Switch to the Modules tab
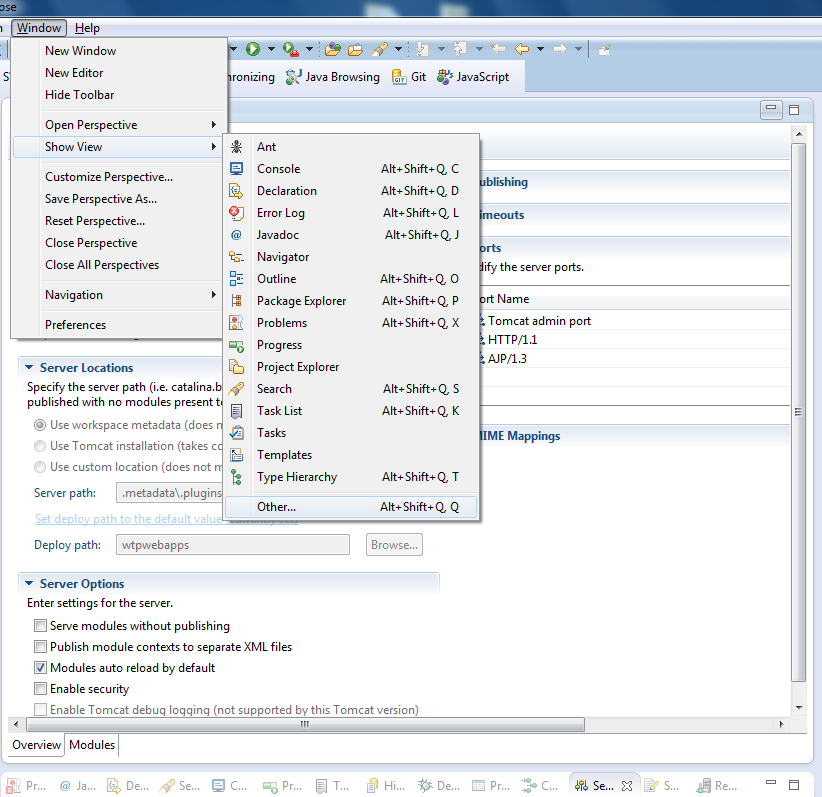The width and height of the screenshot is (822, 797). [x=91, y=744]
